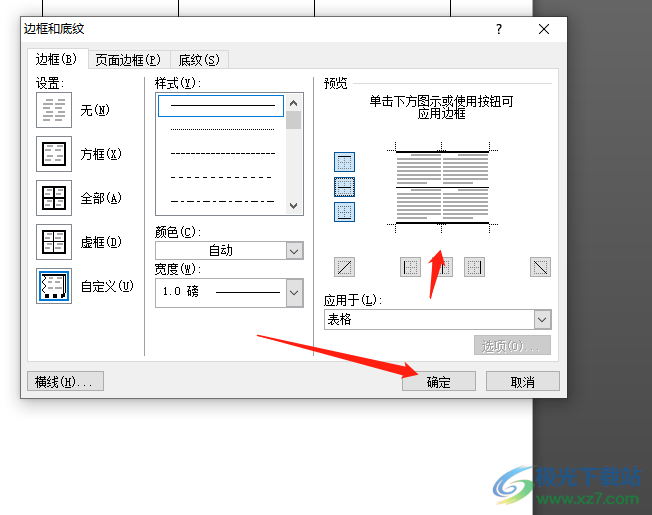Toggle the right border button
652x515 pixels.
(474, 267)
